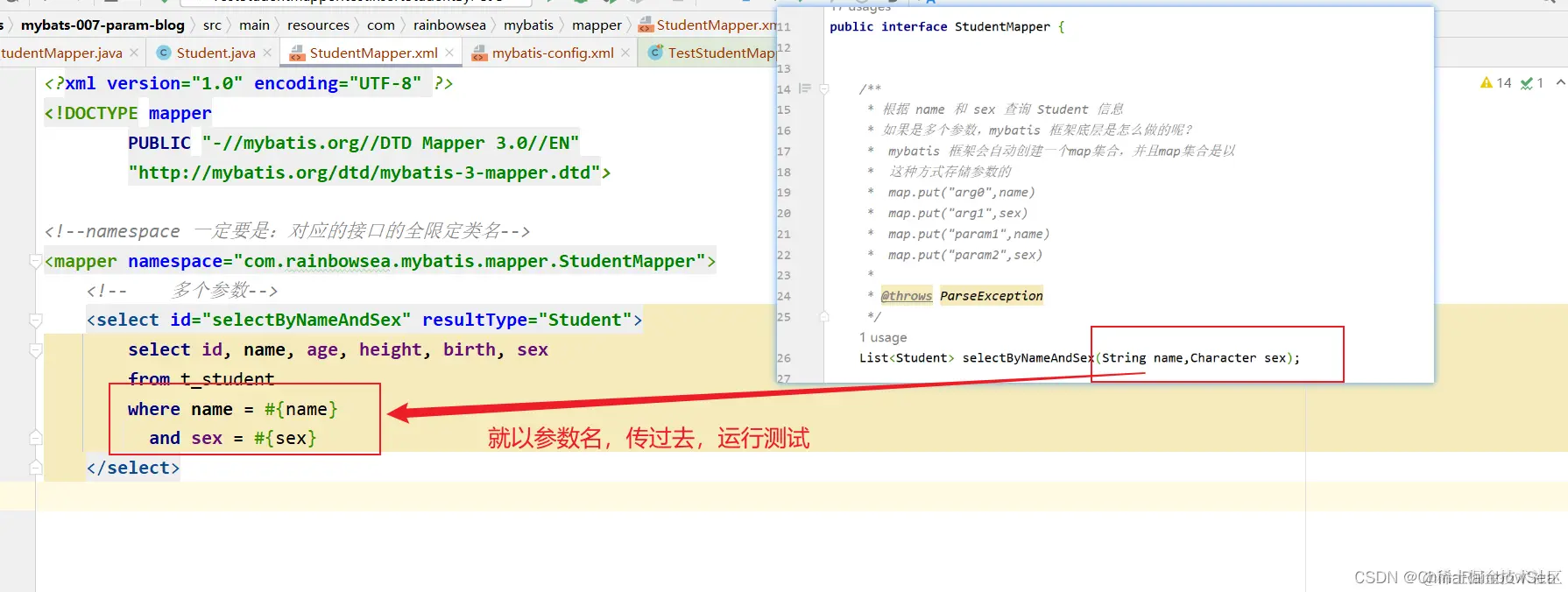Close the StudentMapper.xml tab
The width and height of the screenshot is (1568, 592).
[449, 53]
